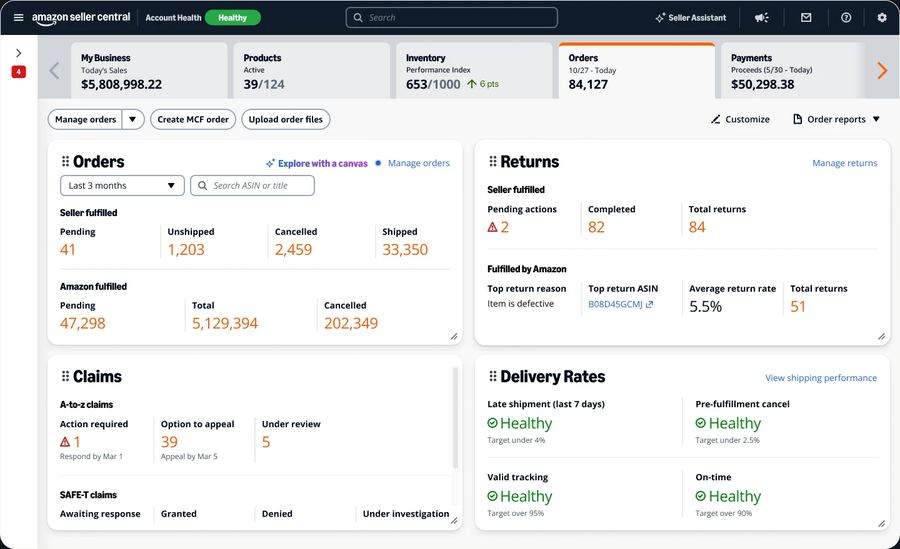Screen dimensions: 900x549
Task: Click the resize handle of Delivery Rates widget
Action: point(882,523)
